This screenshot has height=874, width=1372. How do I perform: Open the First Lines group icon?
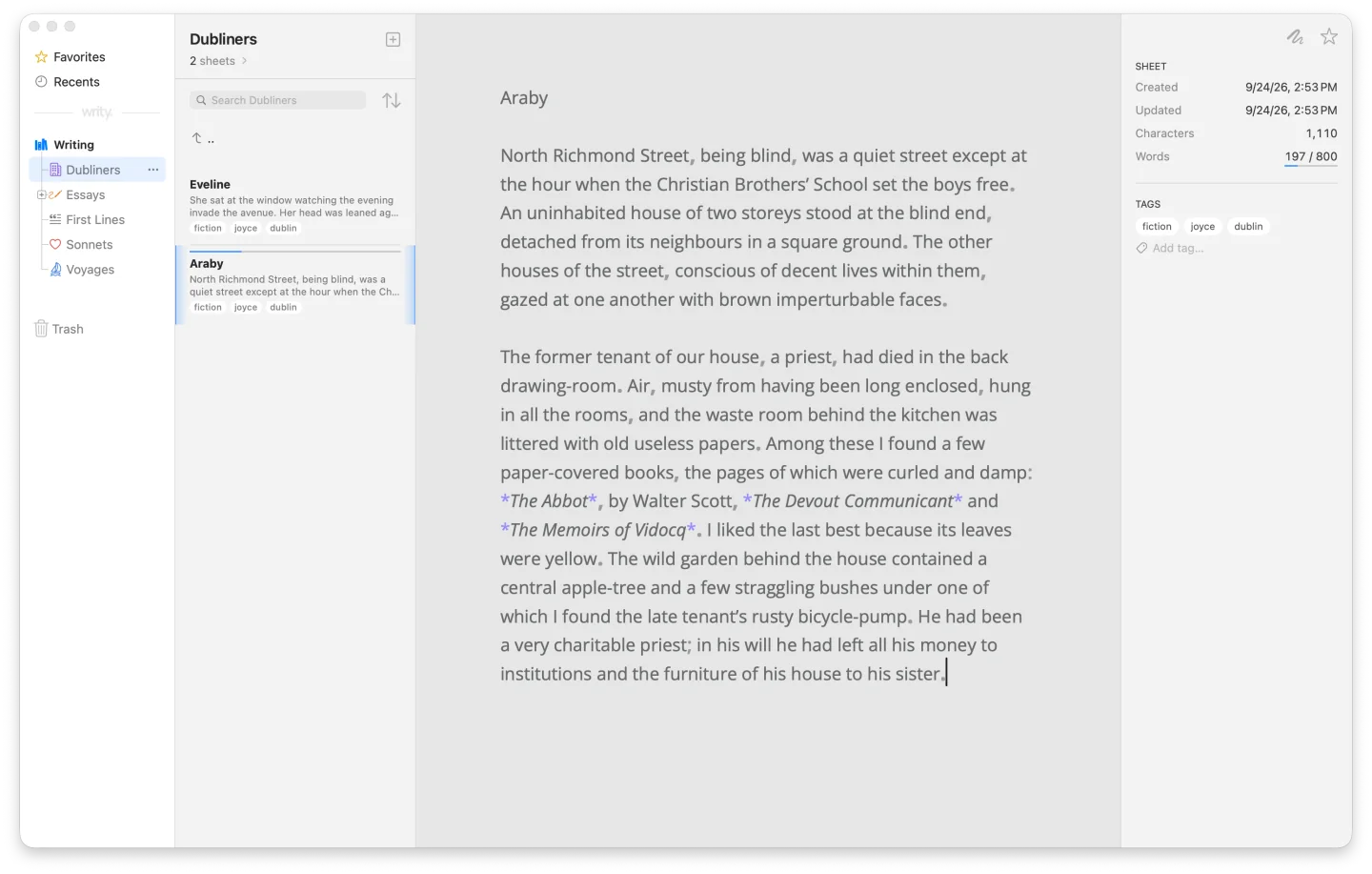pyautogui.click(x=55, y=219)
